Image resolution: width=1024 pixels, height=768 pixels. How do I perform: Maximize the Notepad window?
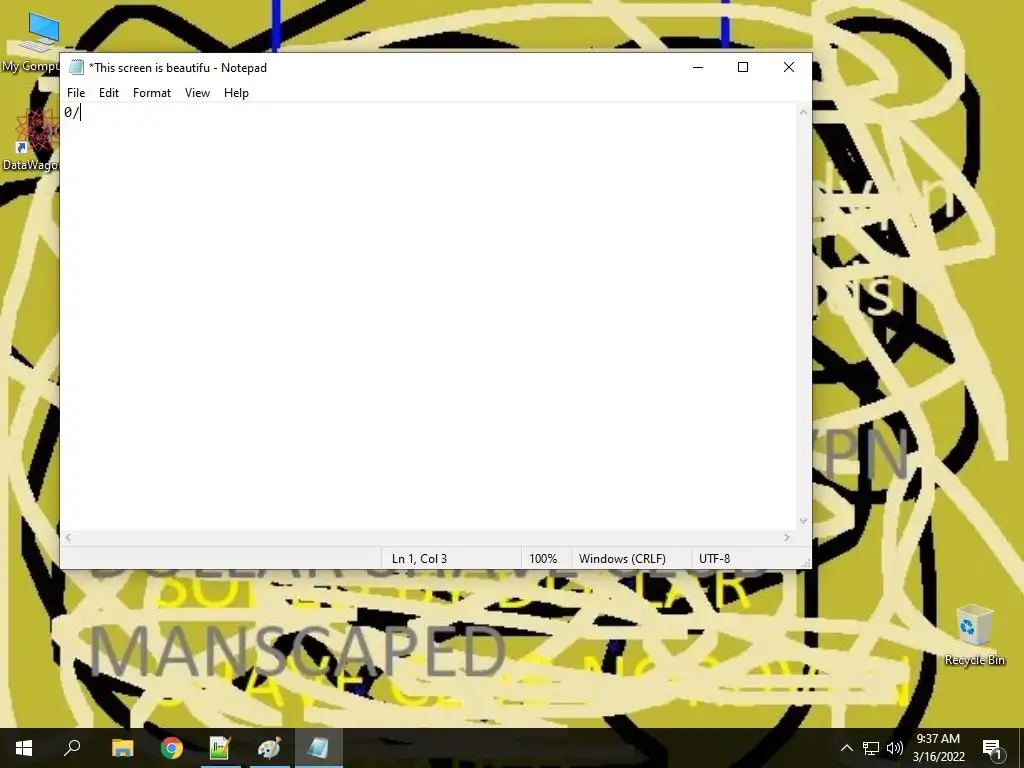743,67
